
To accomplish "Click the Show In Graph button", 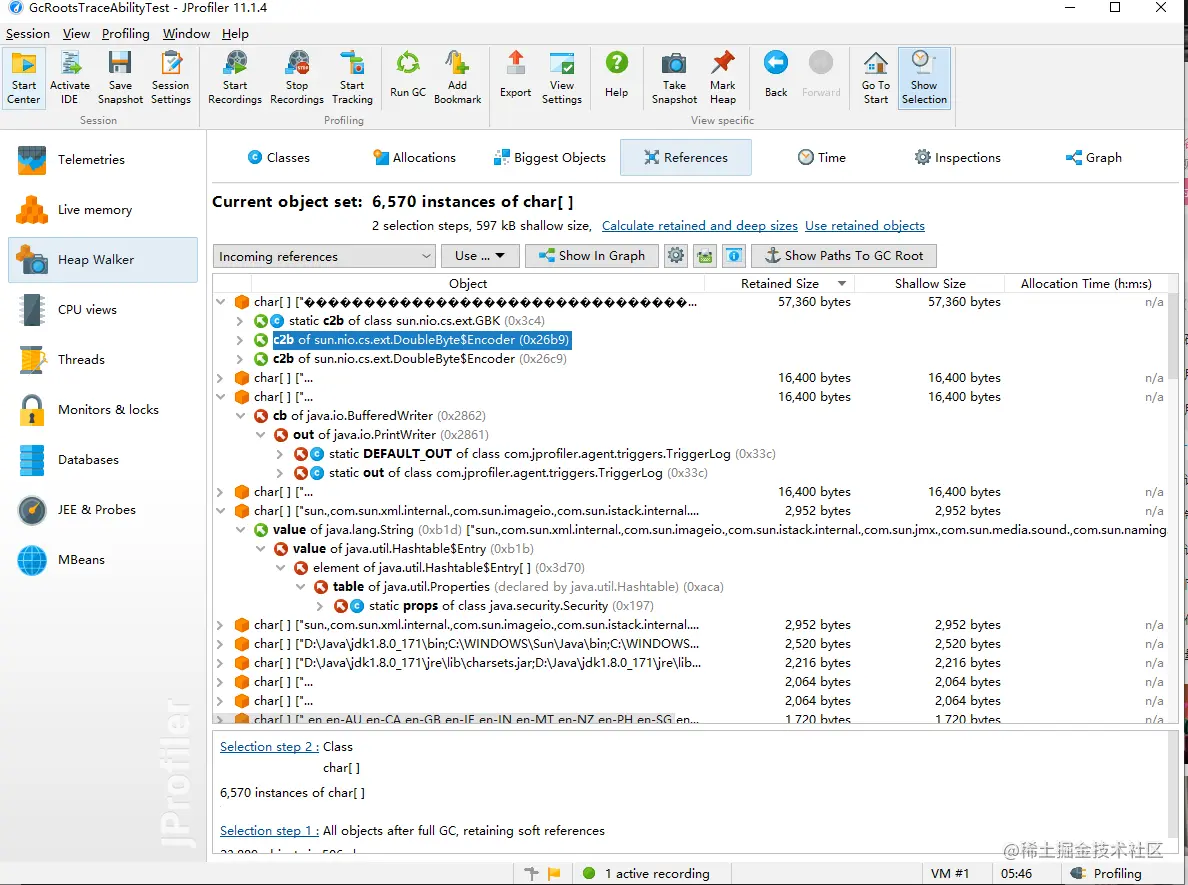I will (x=592, y=256).
